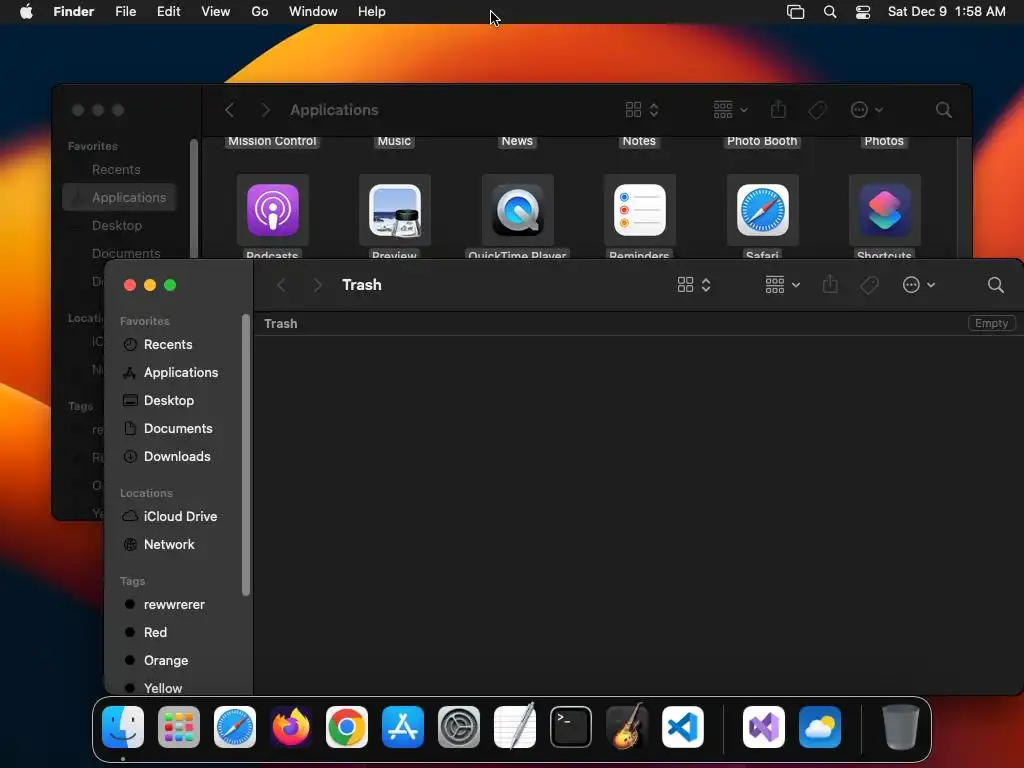This screenshot has height=768, width=1024.
Task: Open the Go menu
Action: 260,12
